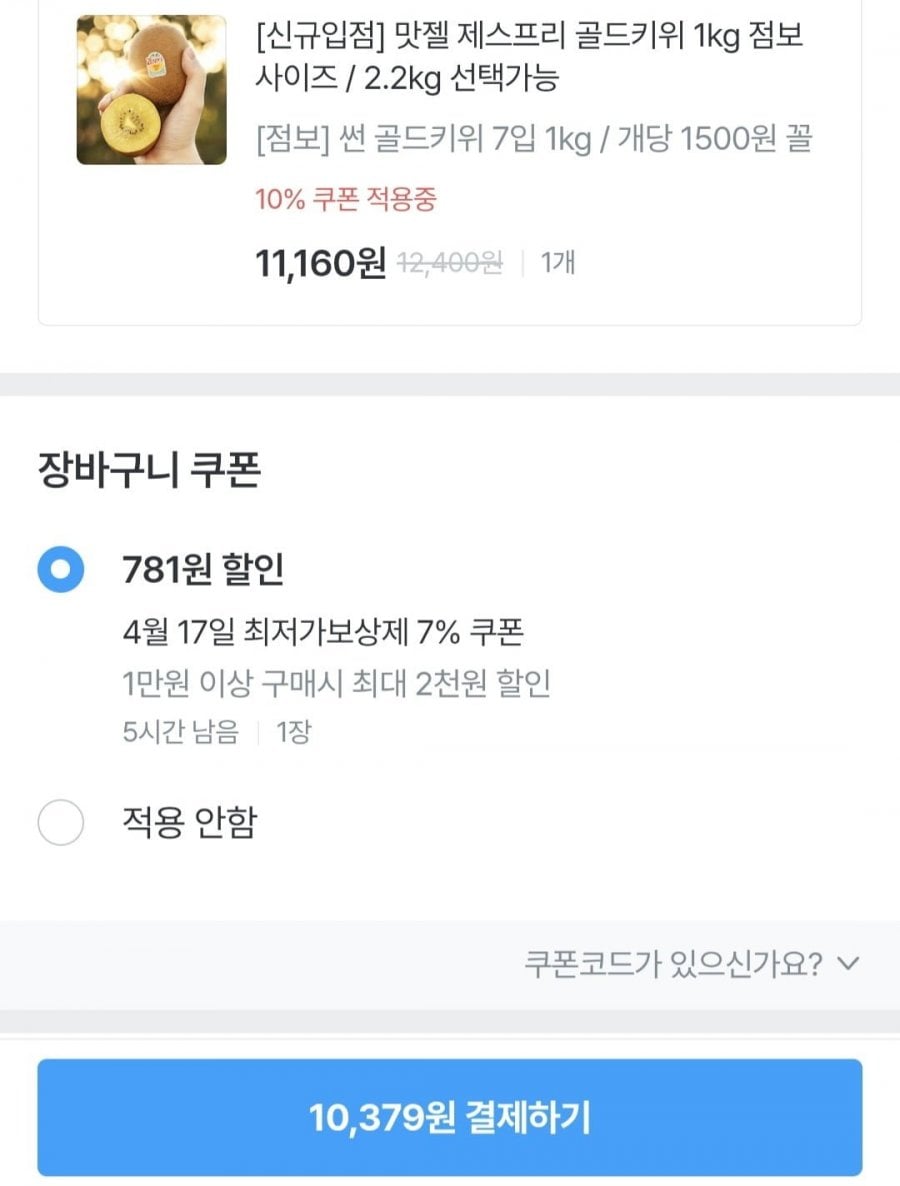Screen dimensions: 900x1186
Task: Tap the 10% 쿠폰 적용중 notice
Action: (346, 199)
